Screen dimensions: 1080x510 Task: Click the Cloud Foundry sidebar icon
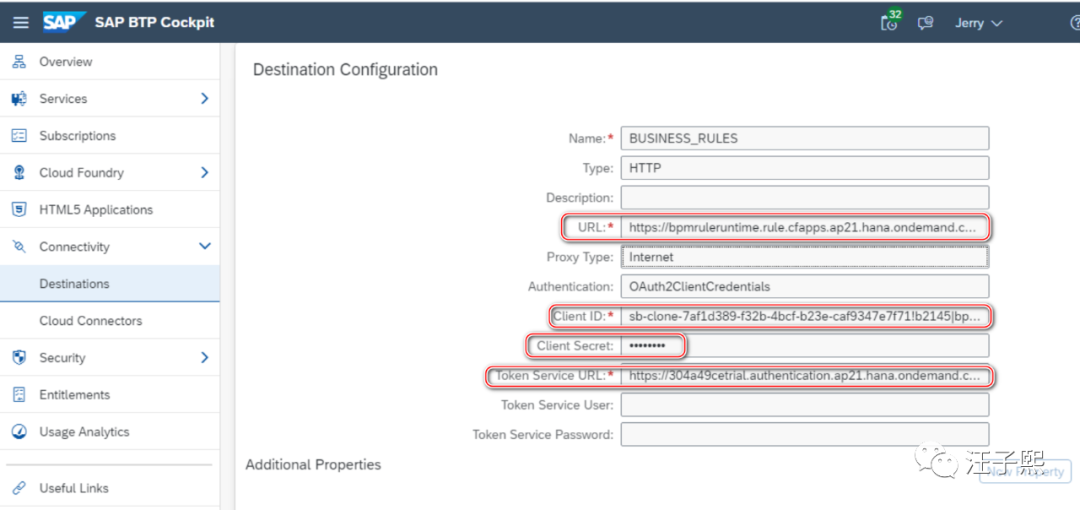[19, 172]
